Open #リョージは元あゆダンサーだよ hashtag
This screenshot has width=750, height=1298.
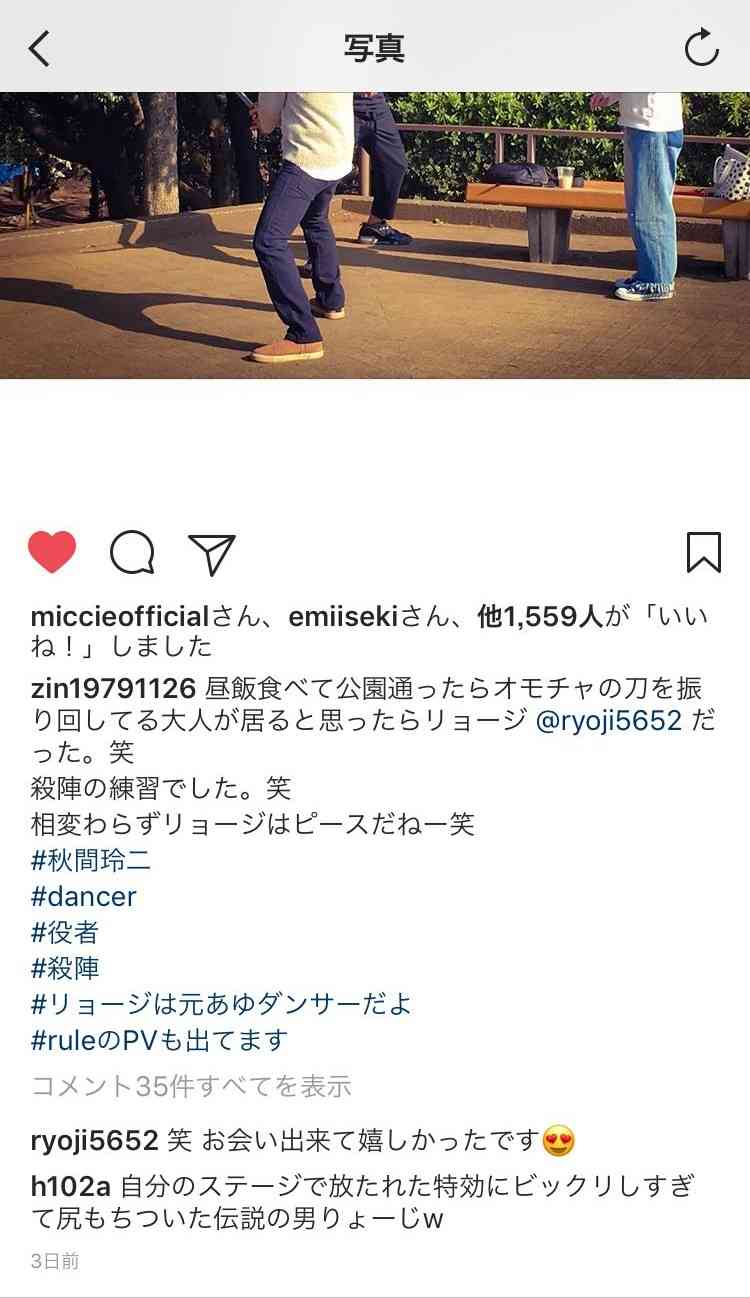point(221,1004)
